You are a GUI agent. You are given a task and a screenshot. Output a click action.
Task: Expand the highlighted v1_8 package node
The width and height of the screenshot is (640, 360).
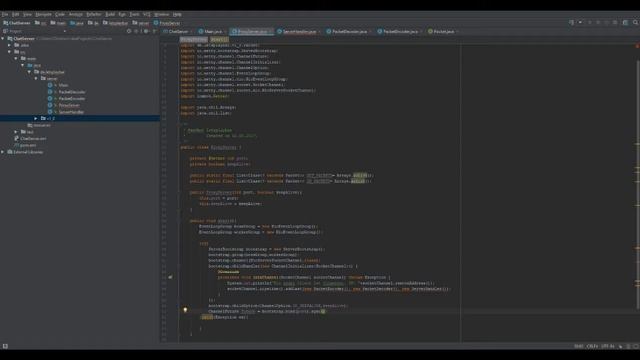[x=36, y=118]
